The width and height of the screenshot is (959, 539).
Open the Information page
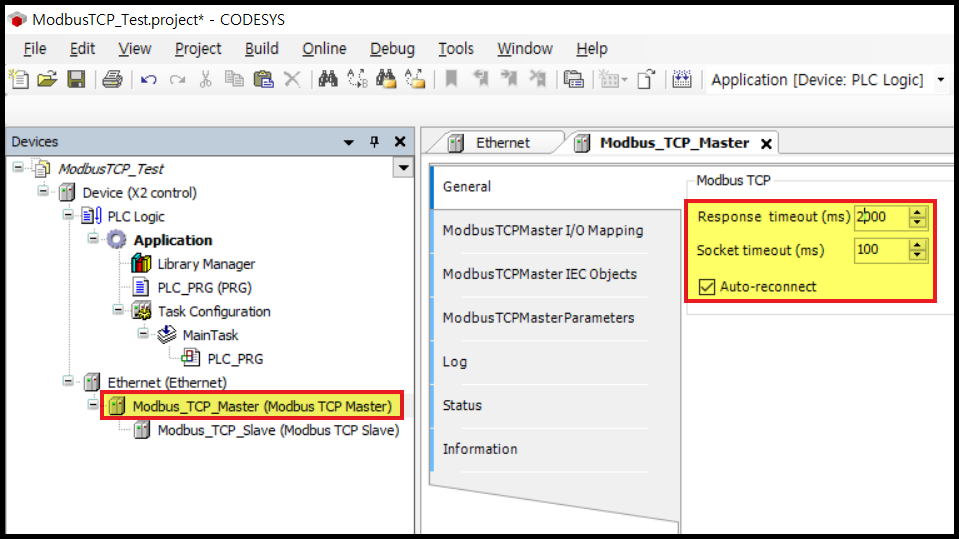click(555, 449)
